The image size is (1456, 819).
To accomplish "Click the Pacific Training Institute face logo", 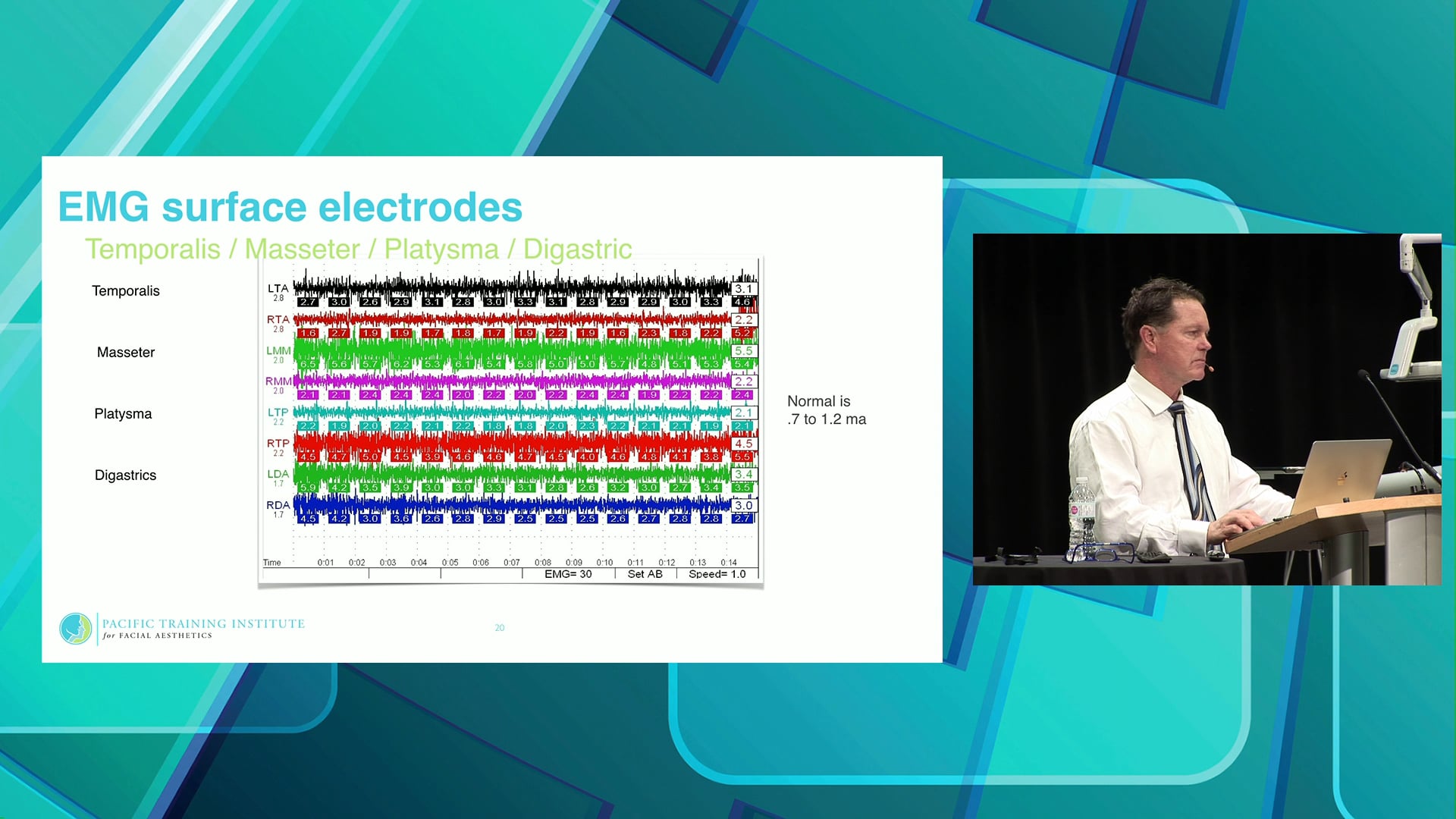I will tap(75, 629).
